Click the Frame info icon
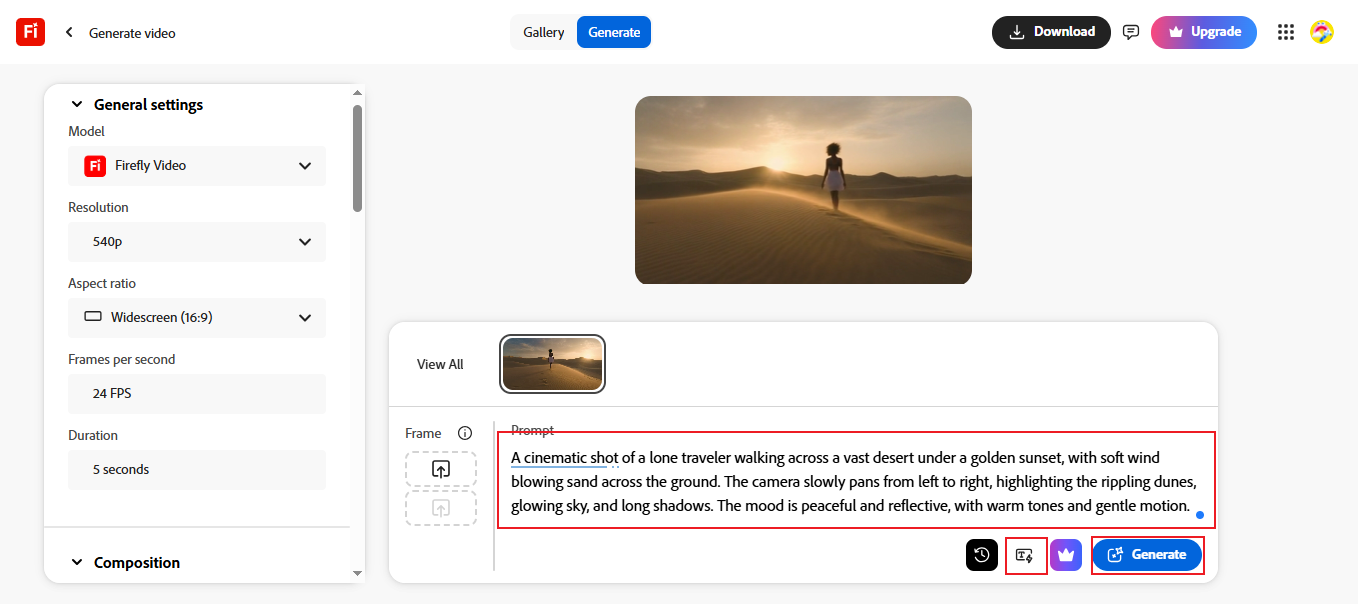Image resolution: width=1358 pixels, height=604 pixels. (464, 433)
